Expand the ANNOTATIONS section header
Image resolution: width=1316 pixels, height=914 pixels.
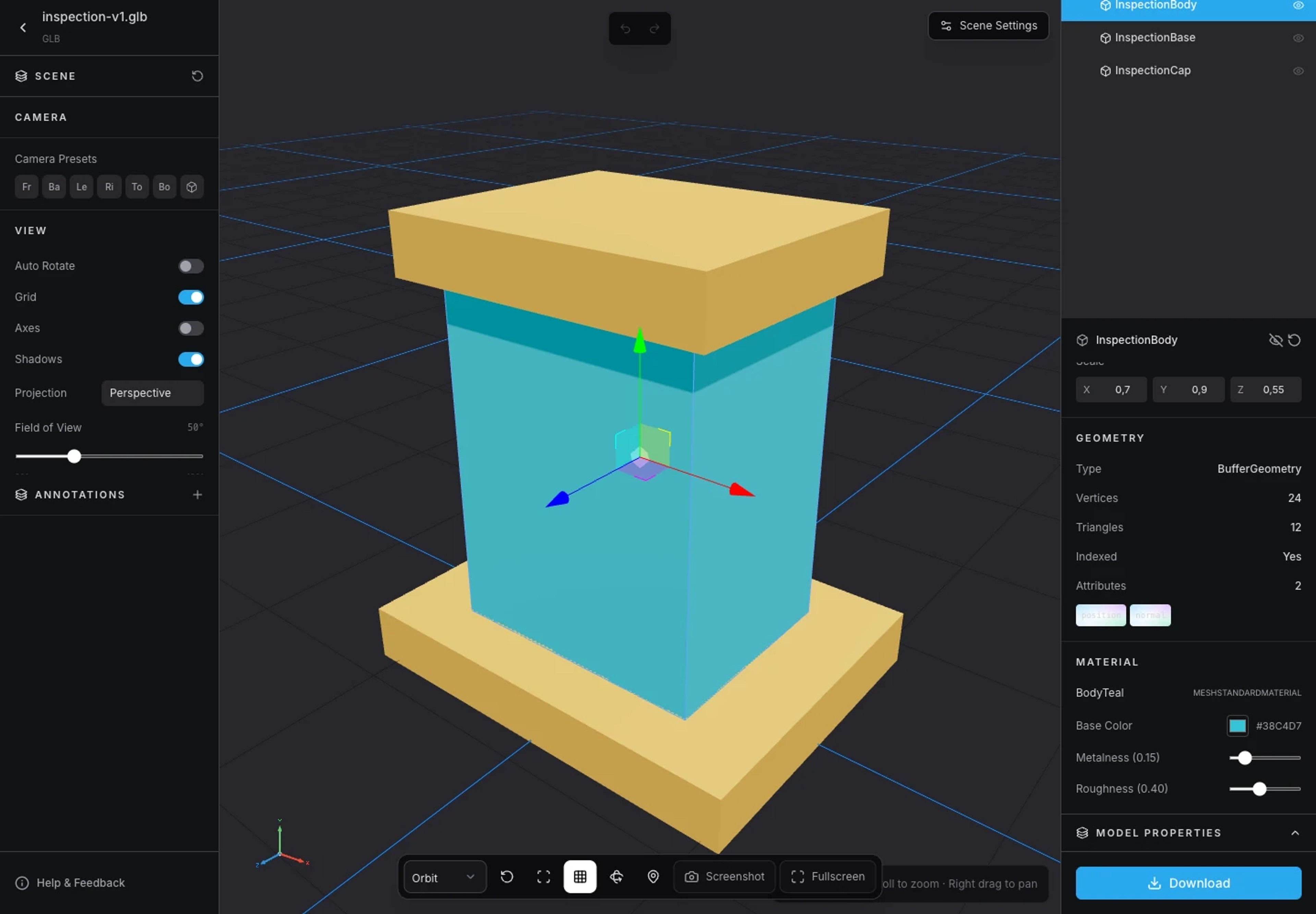point(109,494)
